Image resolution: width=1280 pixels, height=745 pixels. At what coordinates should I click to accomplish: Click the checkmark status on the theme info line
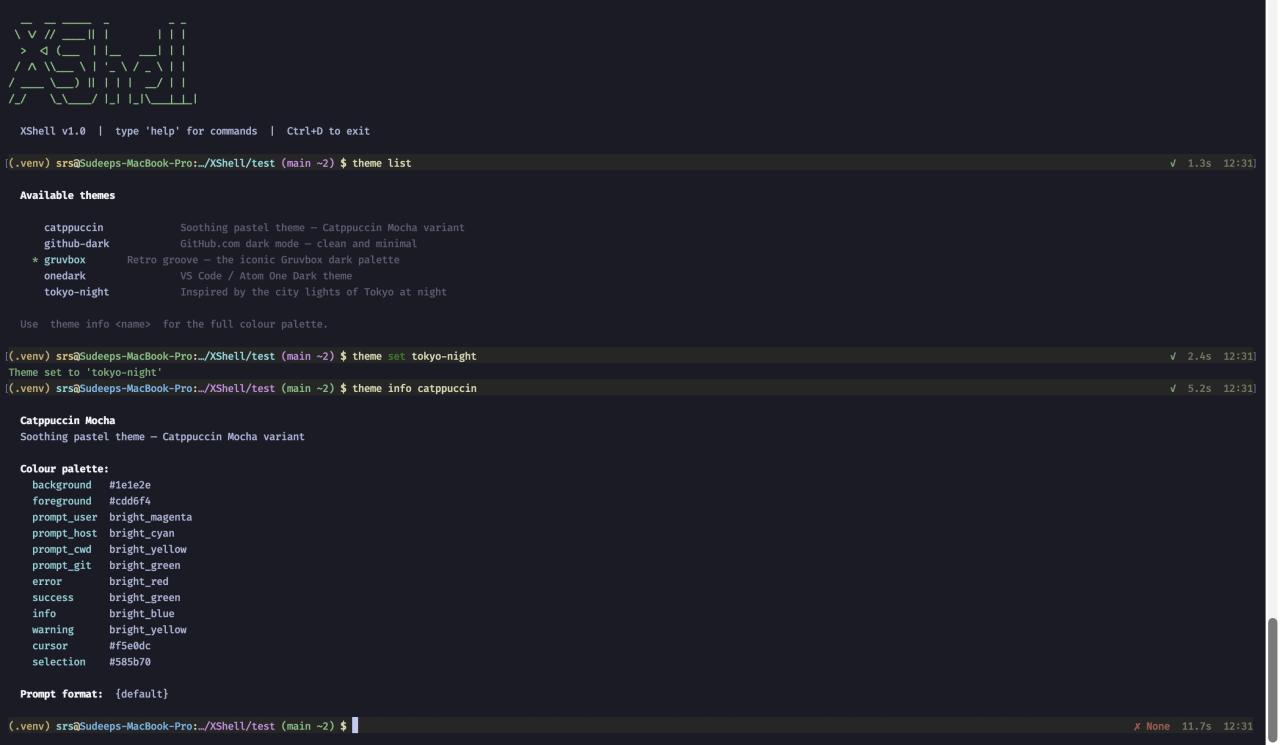pyautogui.click(x=1173, y=388)
